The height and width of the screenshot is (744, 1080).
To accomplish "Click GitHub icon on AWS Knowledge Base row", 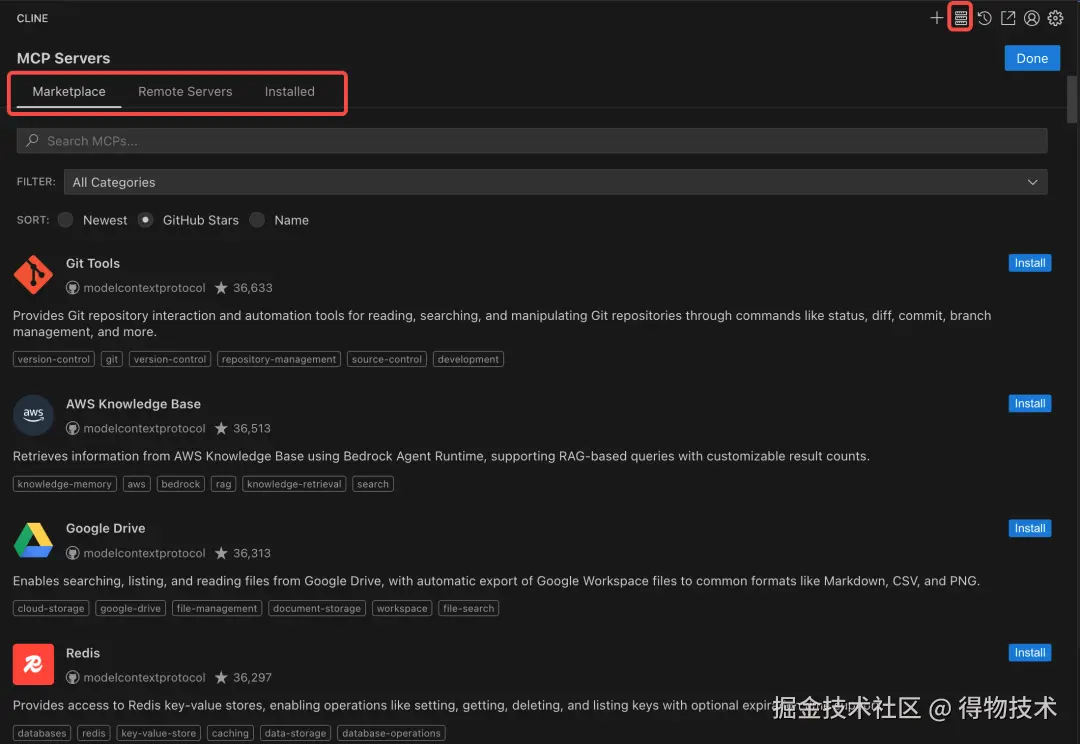I will (72, 428).
